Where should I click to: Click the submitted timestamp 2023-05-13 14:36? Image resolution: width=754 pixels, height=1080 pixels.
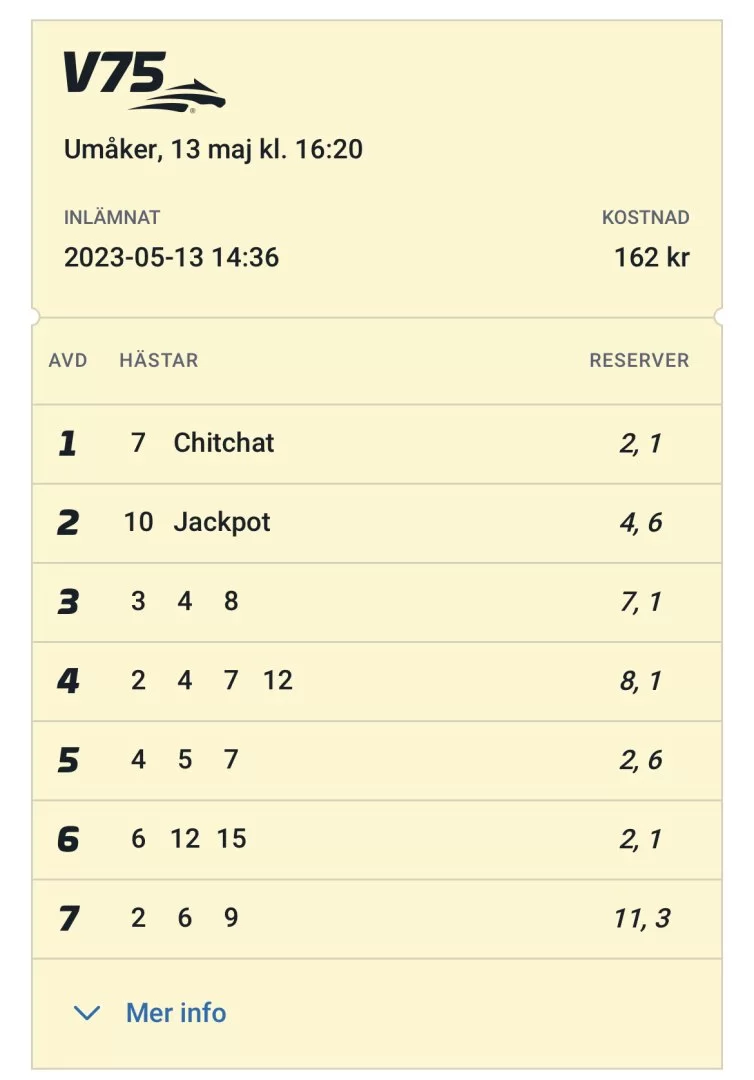(x=171, y=257)
